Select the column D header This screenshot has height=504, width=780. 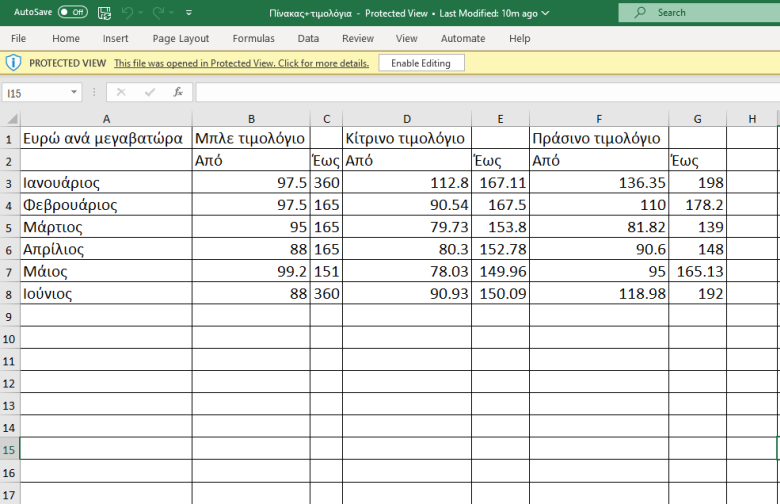(x=407, y=118)
